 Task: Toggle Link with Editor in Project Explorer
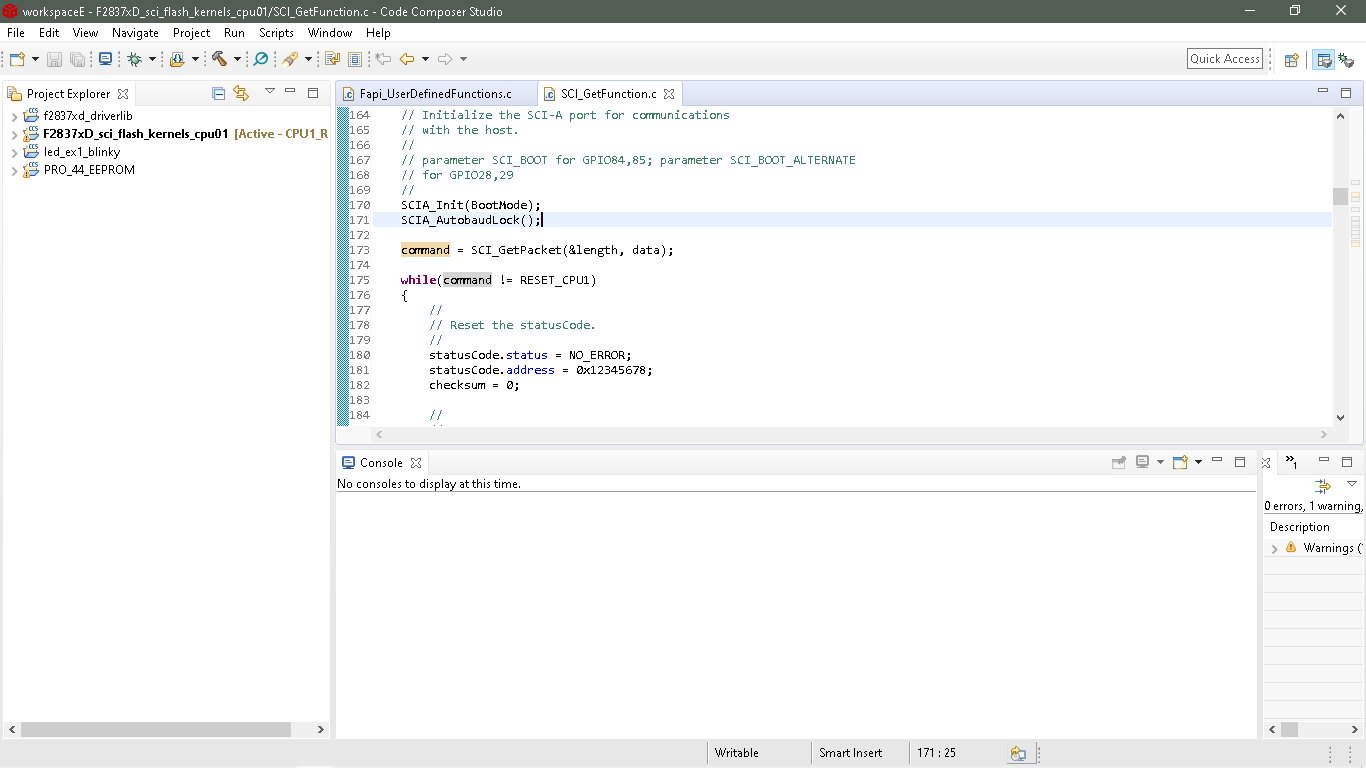241,93
